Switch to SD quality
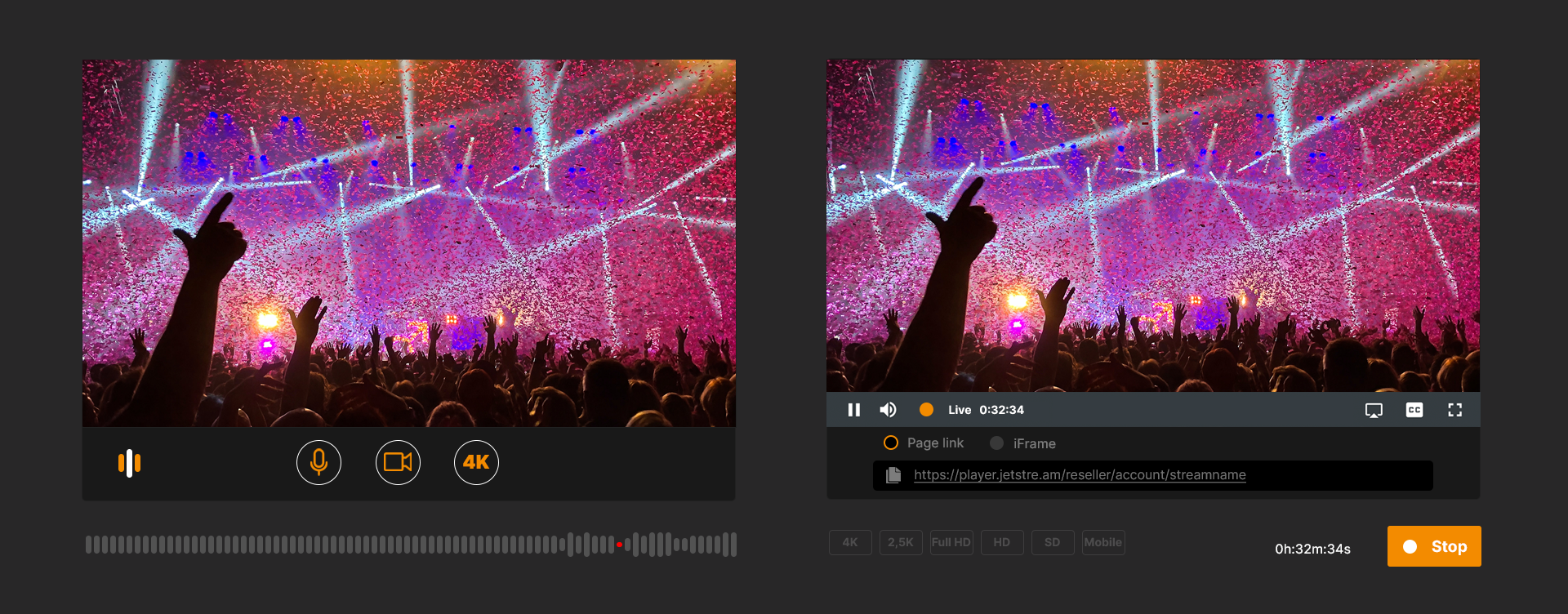The height and width of the screenshot is (614, 1568). point(1053,542)
